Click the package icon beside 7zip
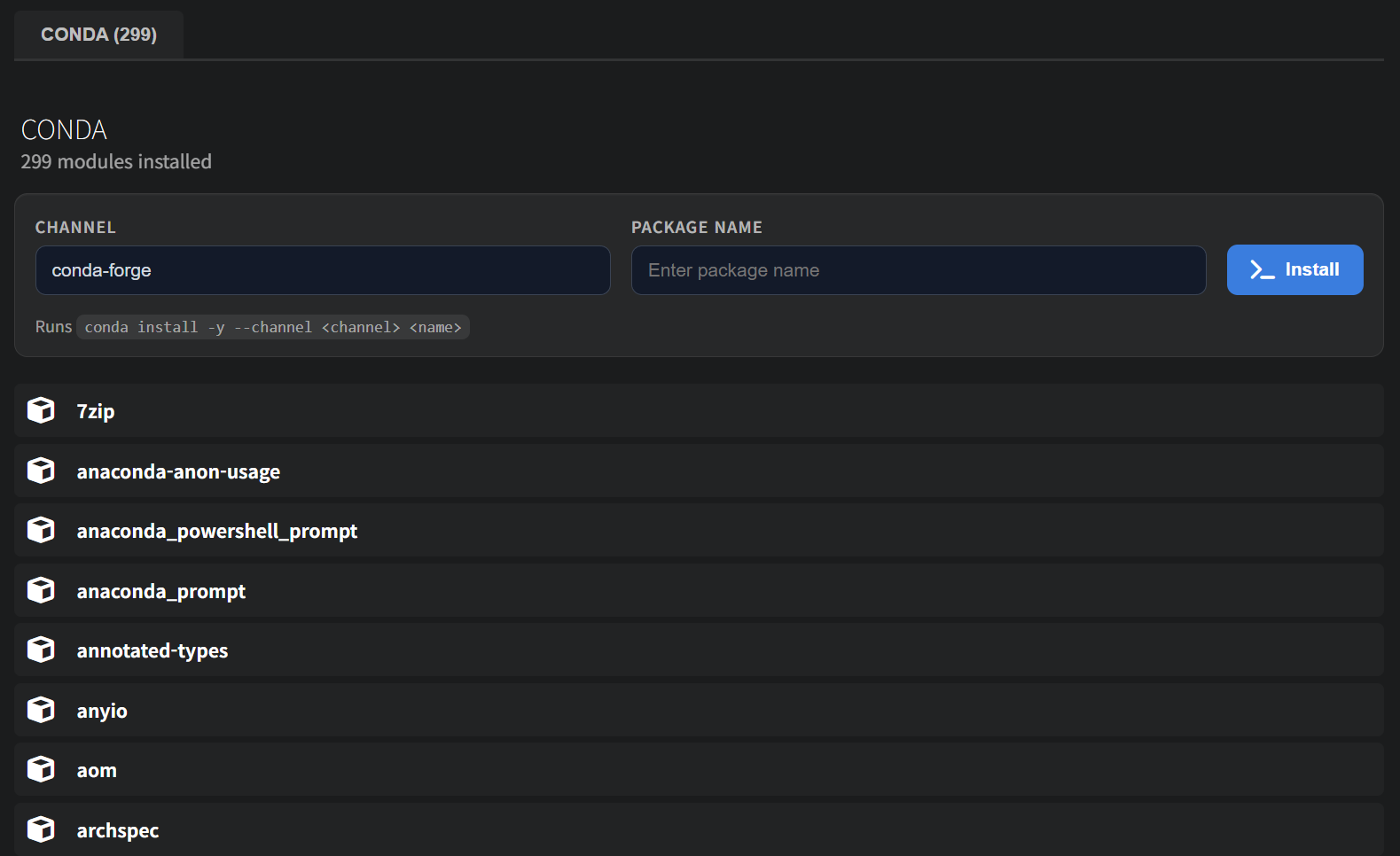 click(41, 410)
